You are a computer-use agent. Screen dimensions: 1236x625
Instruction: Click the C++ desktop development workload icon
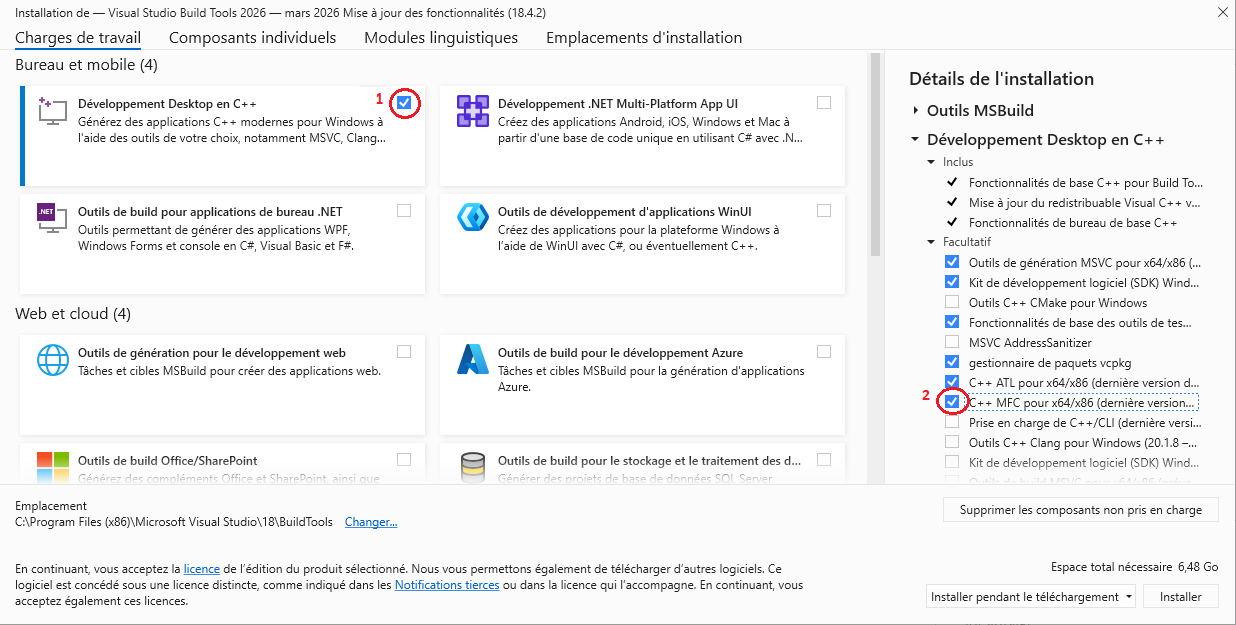click(52, 110)
